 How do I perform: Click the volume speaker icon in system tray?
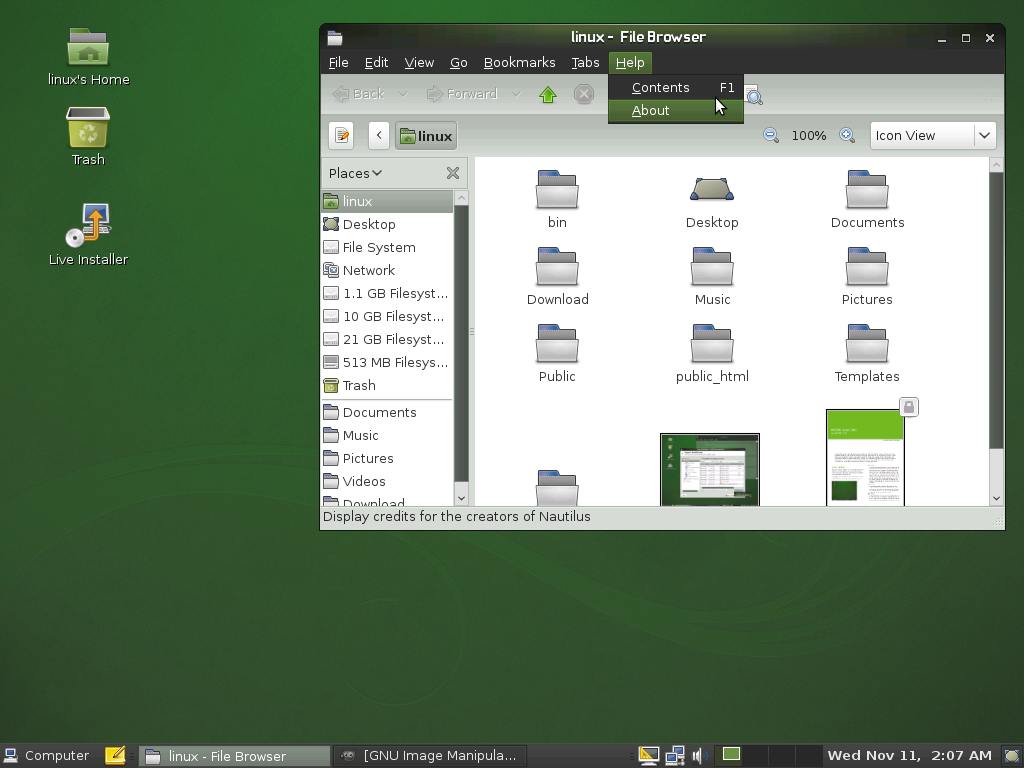(698, 756)
